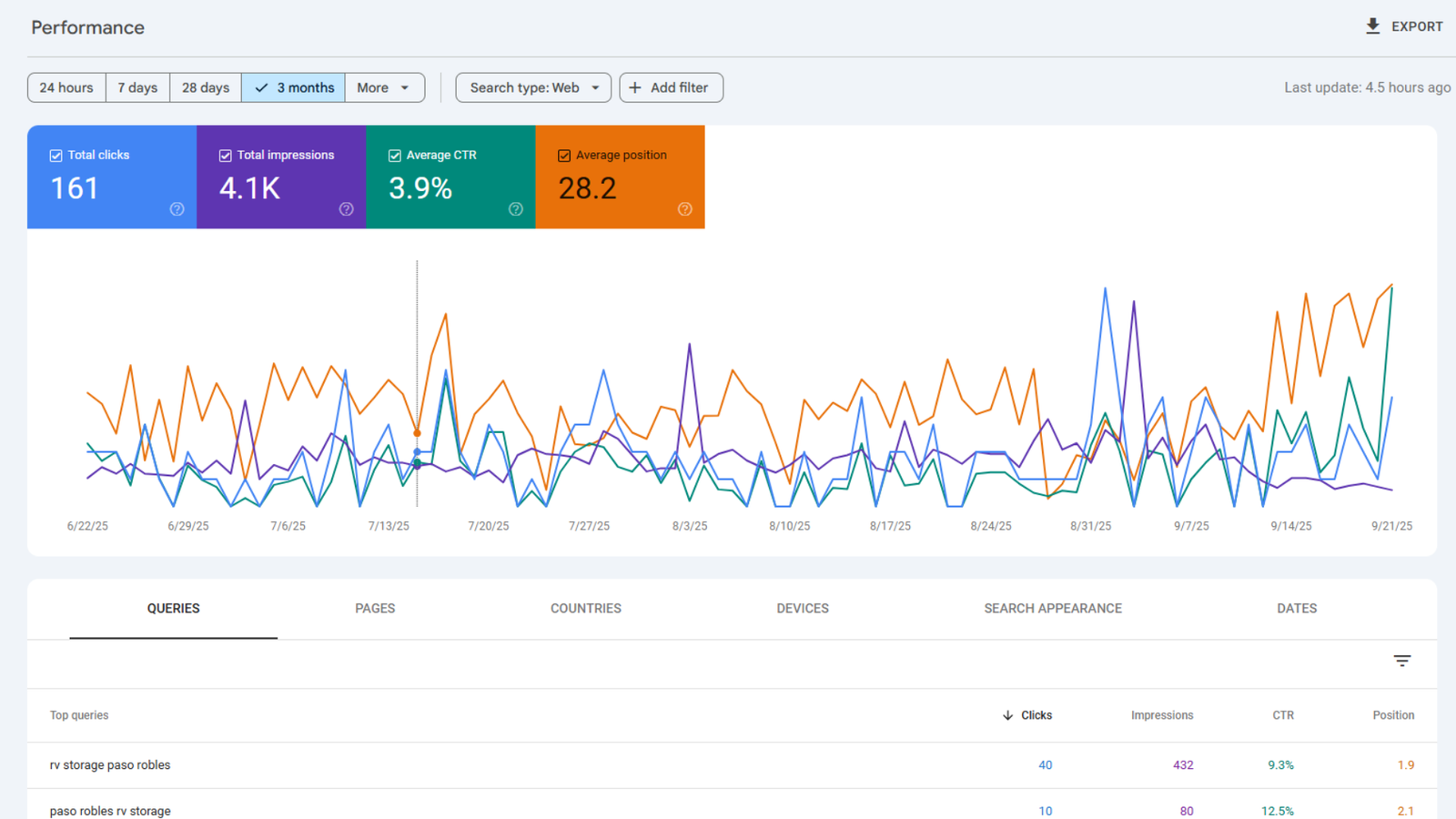
Task: Open the table filter rows icon
Action: point(1401,661)
